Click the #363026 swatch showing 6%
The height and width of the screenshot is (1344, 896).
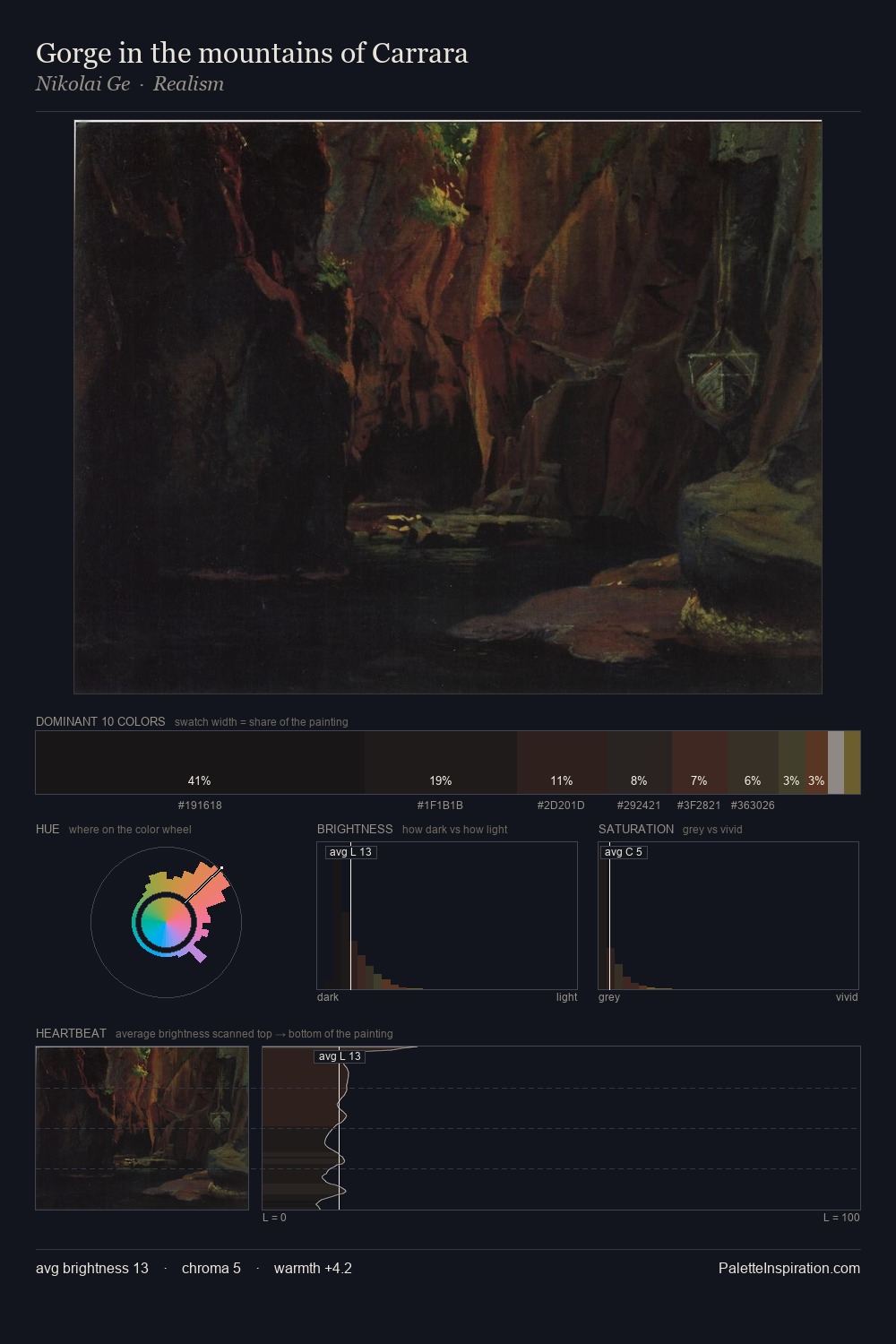point(753,762)
